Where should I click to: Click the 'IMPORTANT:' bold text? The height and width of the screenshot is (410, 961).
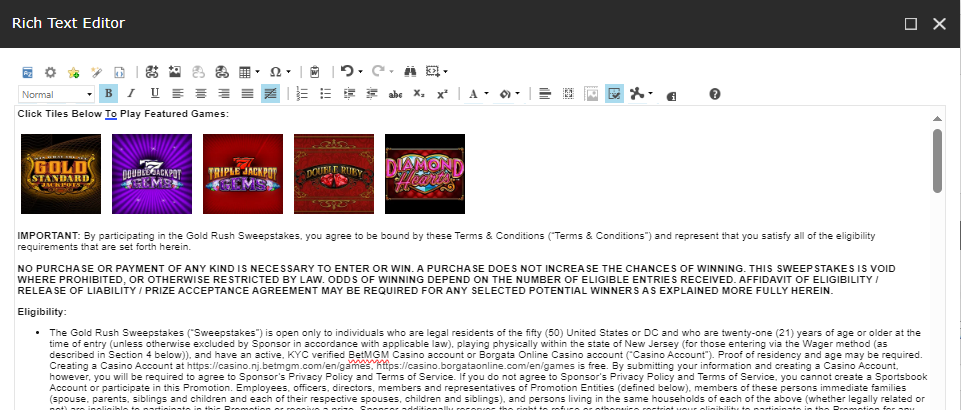(x=49, y=236)
